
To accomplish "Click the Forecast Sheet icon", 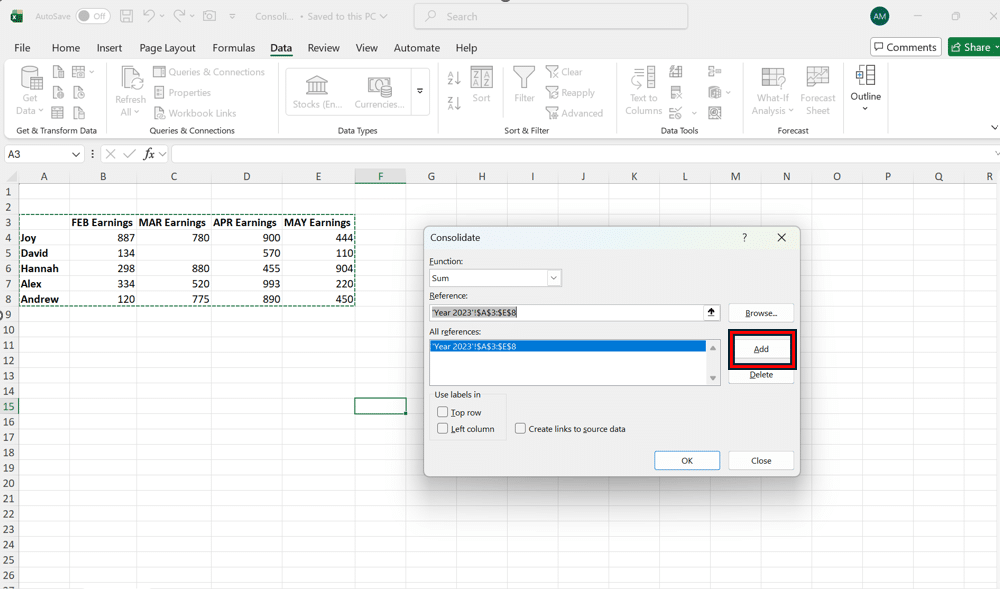I will (x=817, y=90).
